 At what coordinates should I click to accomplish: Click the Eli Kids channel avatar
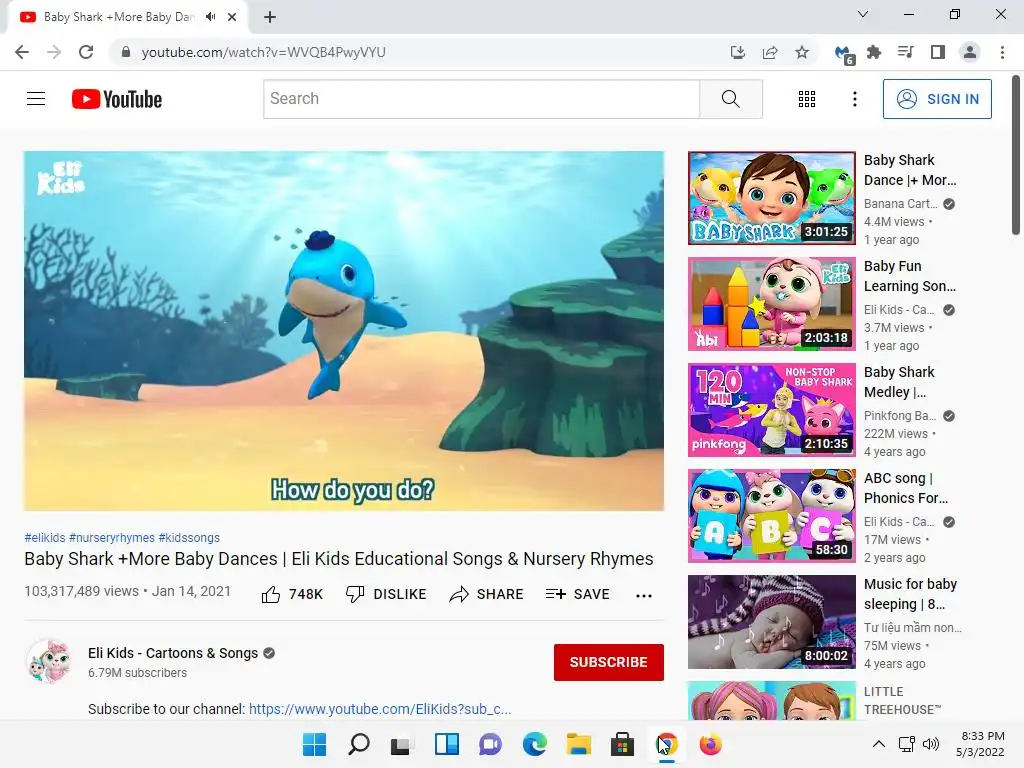(49, 662)
